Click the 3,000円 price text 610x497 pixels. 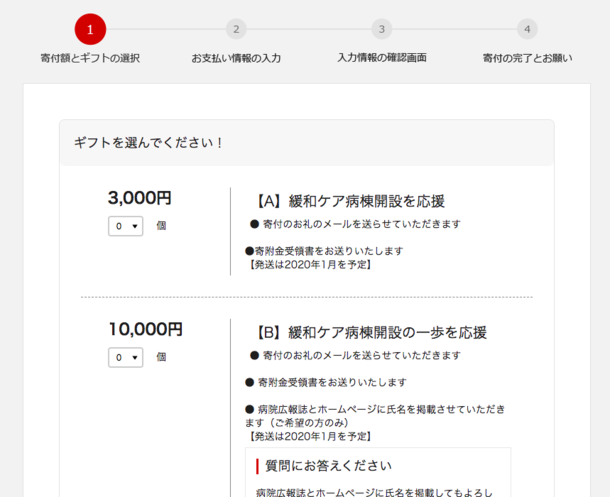tap(139, 198)
